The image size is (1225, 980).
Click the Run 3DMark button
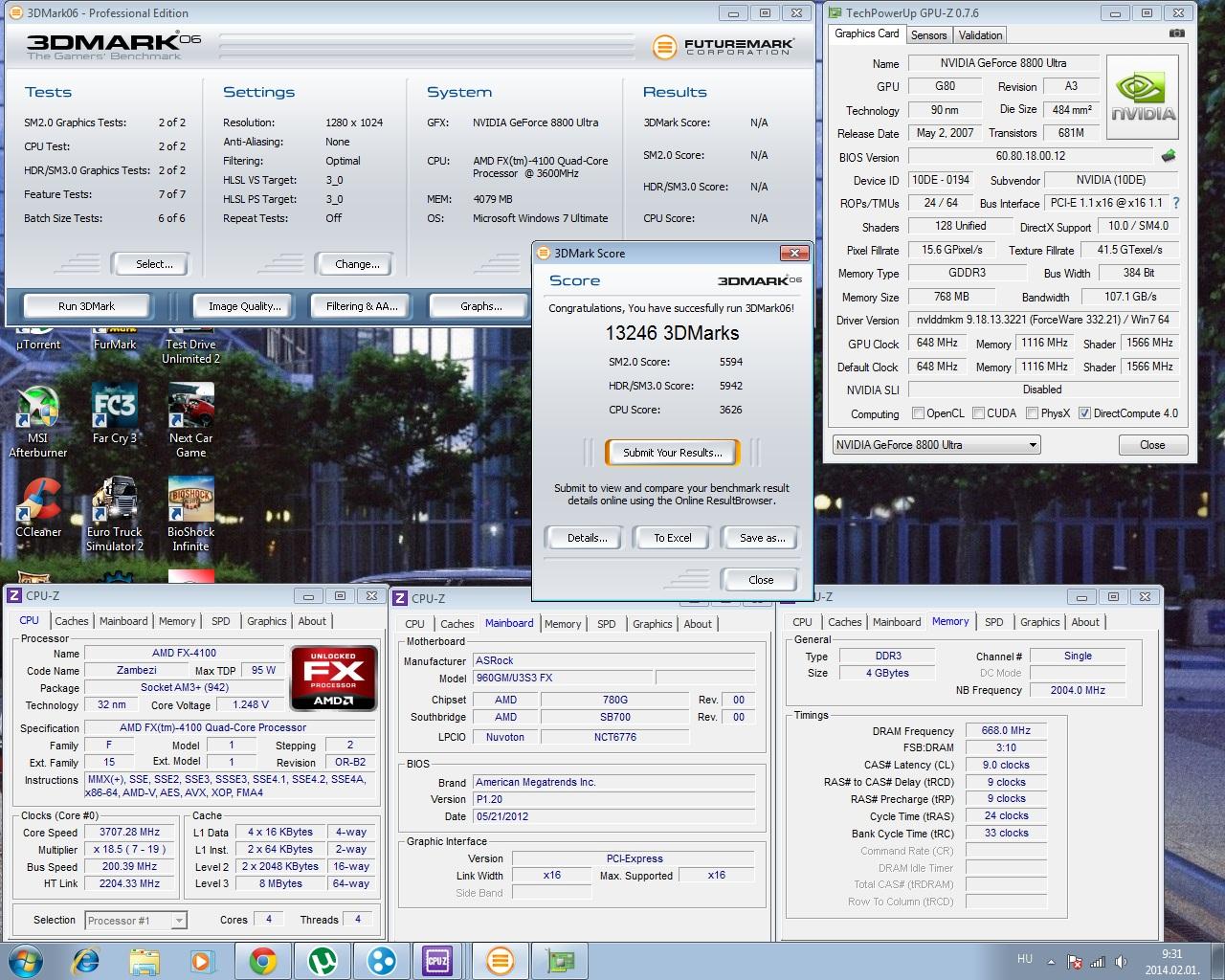(x=86, y=306)
